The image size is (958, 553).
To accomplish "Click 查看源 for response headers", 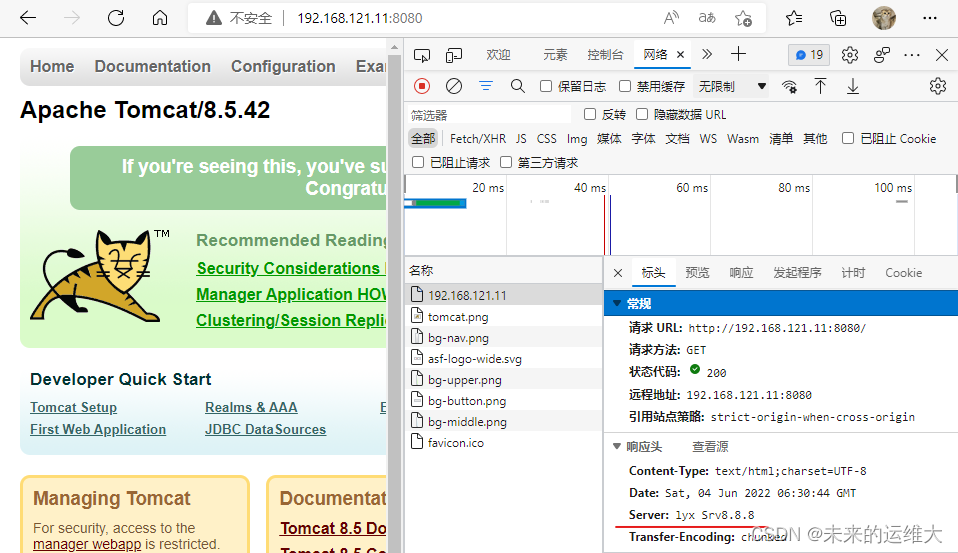I will (710, 447).
